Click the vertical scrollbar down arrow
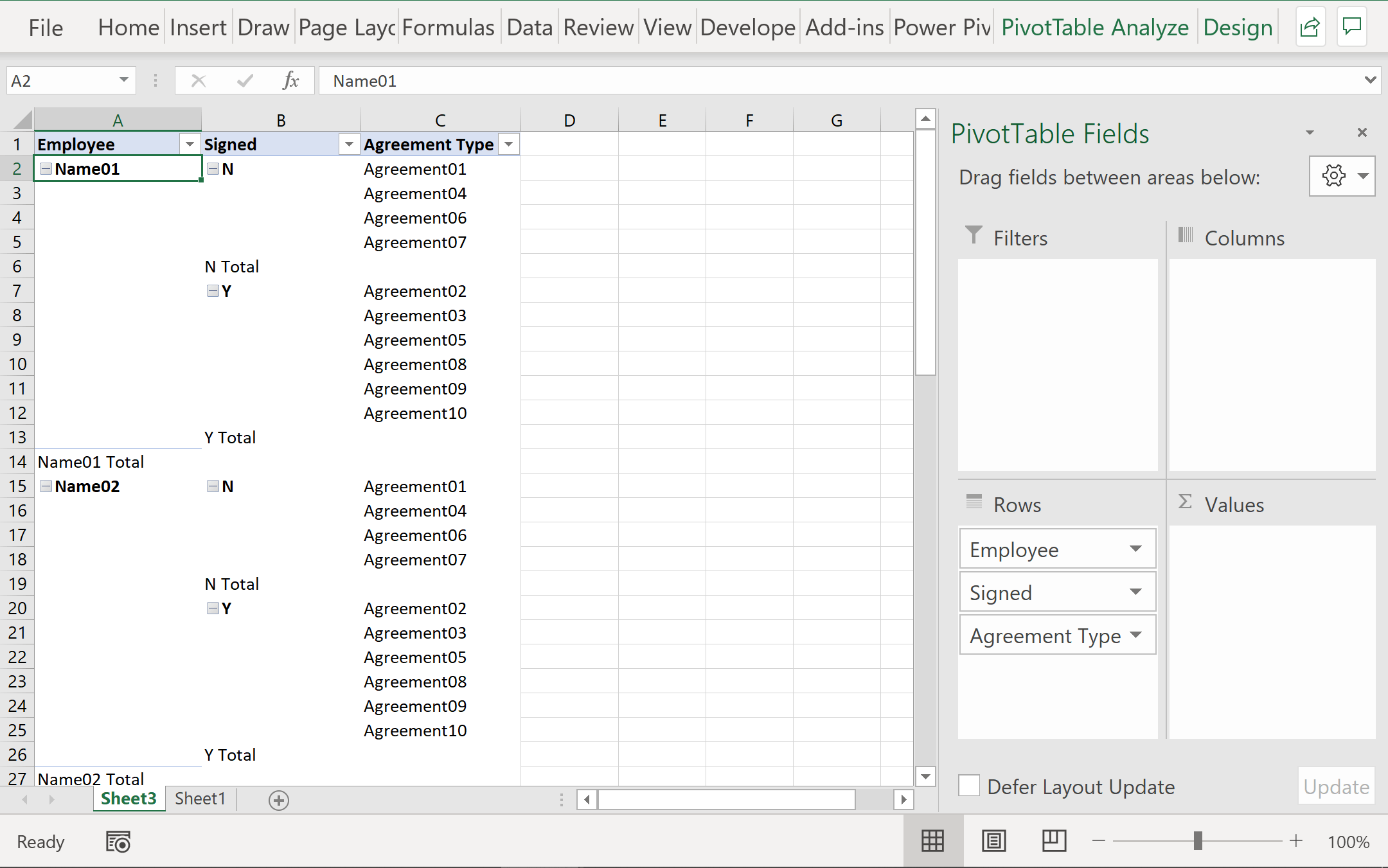 point(925,776)
